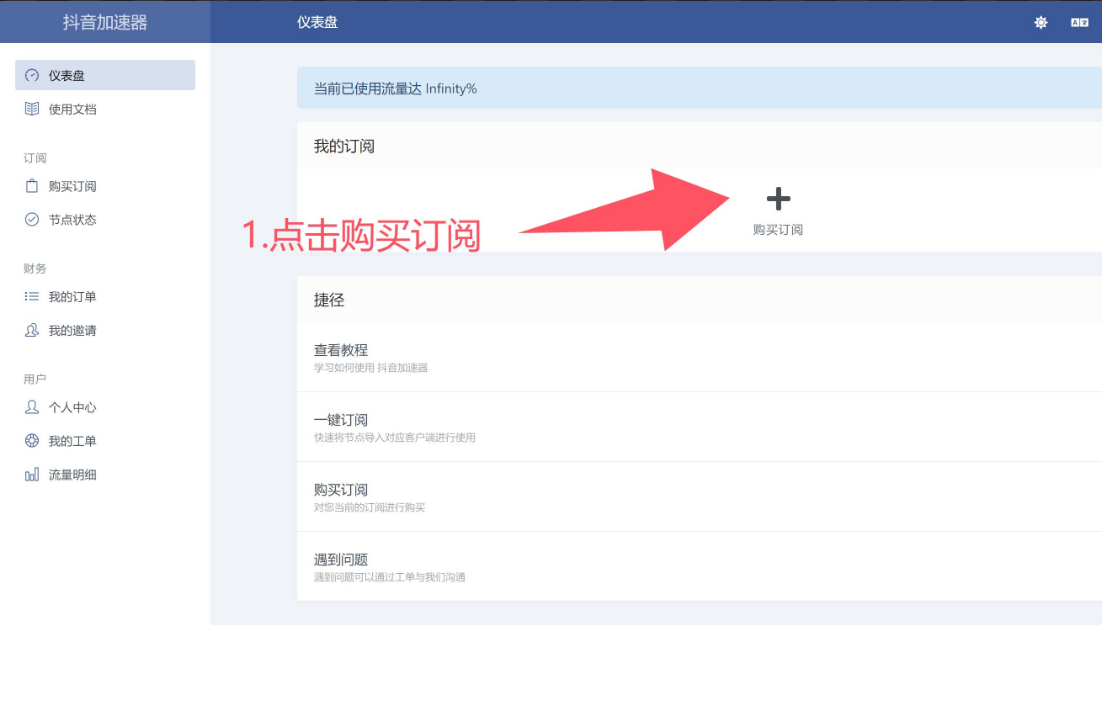Click the person icon beside 我的邀请

(32, 330)
